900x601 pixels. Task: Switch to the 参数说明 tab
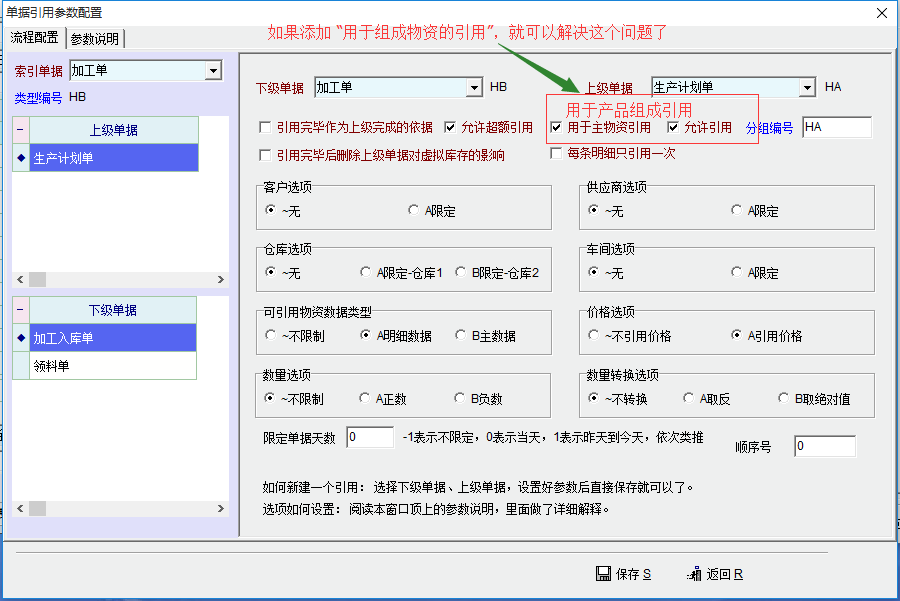click(x=95, y=39)
